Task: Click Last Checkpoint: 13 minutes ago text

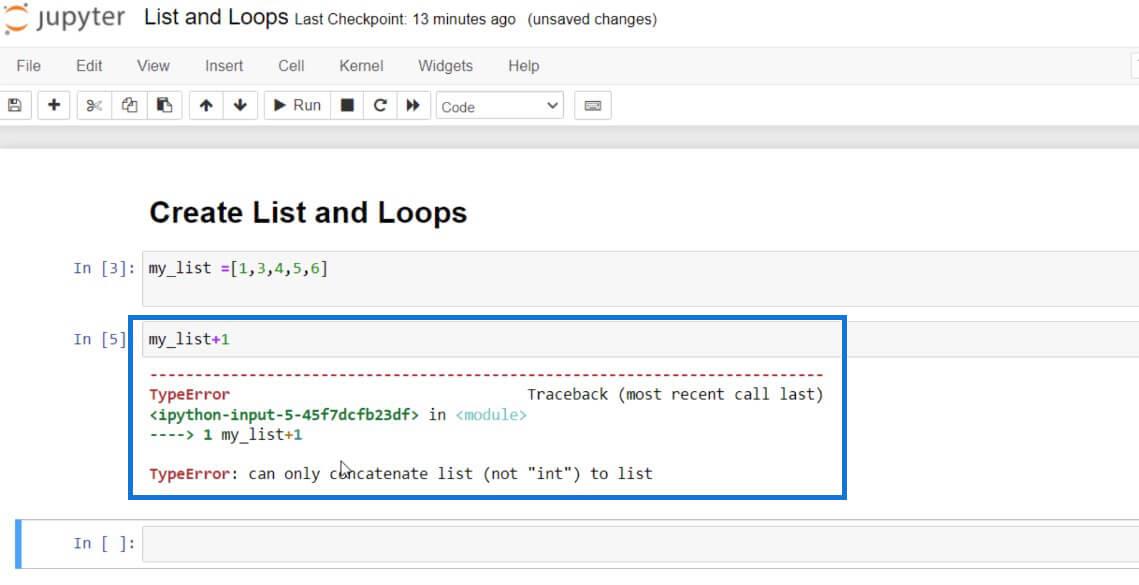Action: (x=405, y=20)
